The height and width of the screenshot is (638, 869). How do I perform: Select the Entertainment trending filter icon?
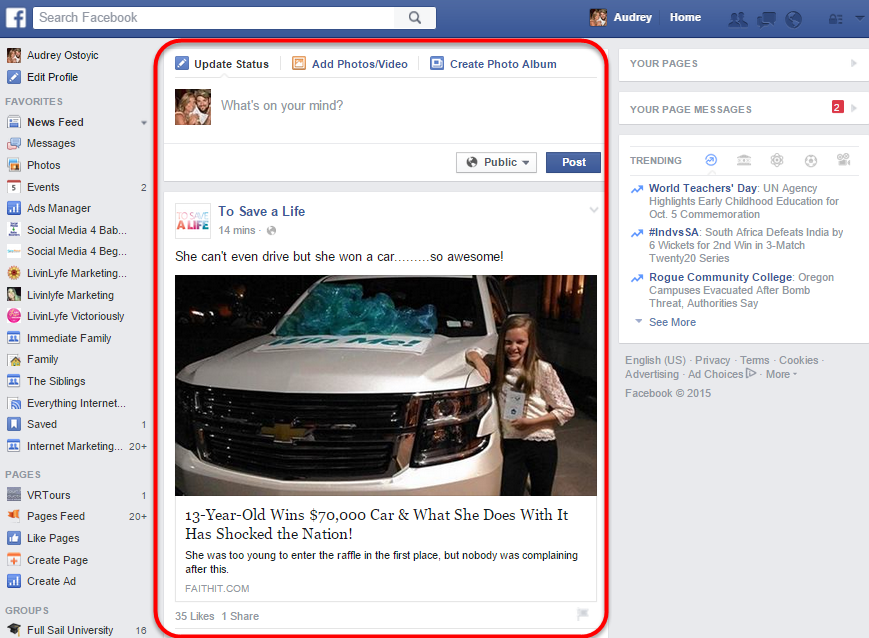pyautogui.click(x=844, y=160)
